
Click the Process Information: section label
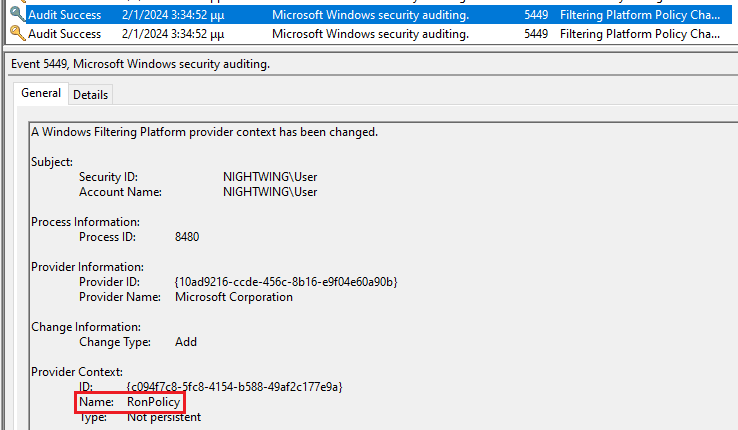[x=85, y=222]
